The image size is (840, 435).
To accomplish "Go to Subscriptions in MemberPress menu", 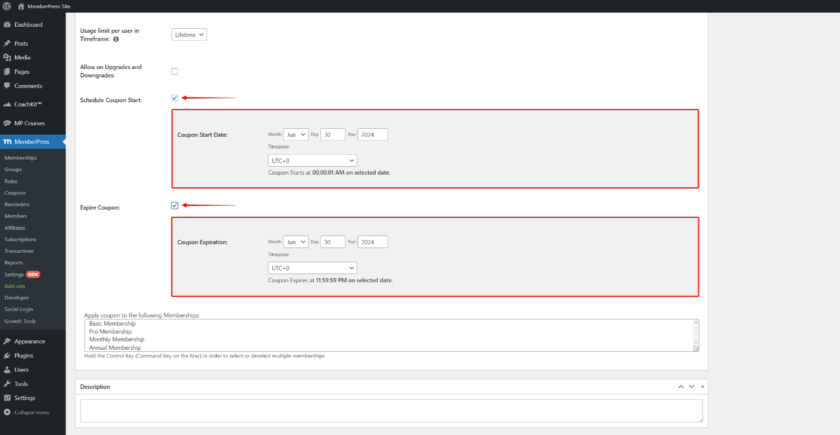I will pyautogui.click(x=20, y=239).
